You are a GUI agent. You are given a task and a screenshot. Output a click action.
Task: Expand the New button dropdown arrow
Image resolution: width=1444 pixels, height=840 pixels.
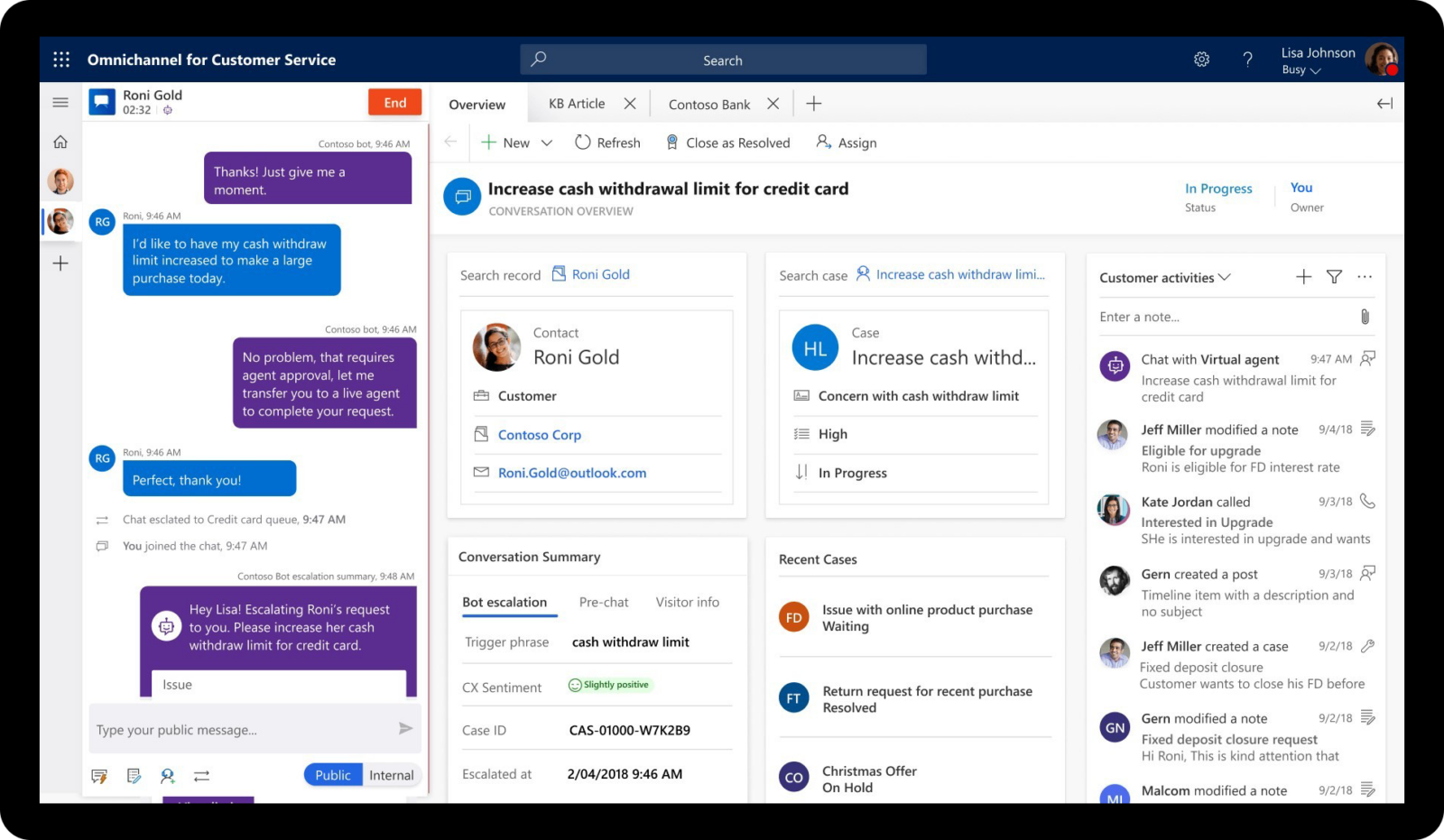tap(546, 143)
